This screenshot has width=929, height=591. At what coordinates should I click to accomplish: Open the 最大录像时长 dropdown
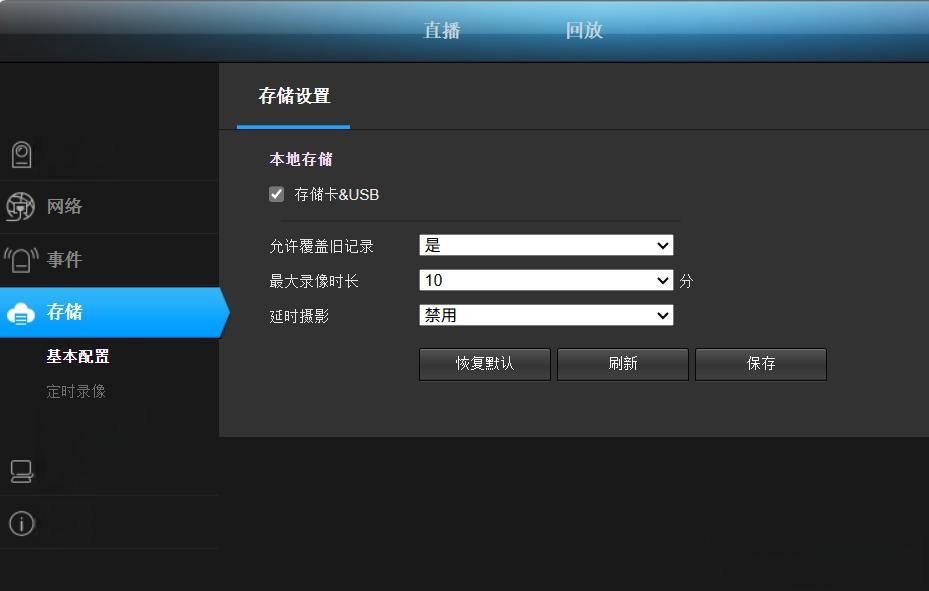pos(546,280)
